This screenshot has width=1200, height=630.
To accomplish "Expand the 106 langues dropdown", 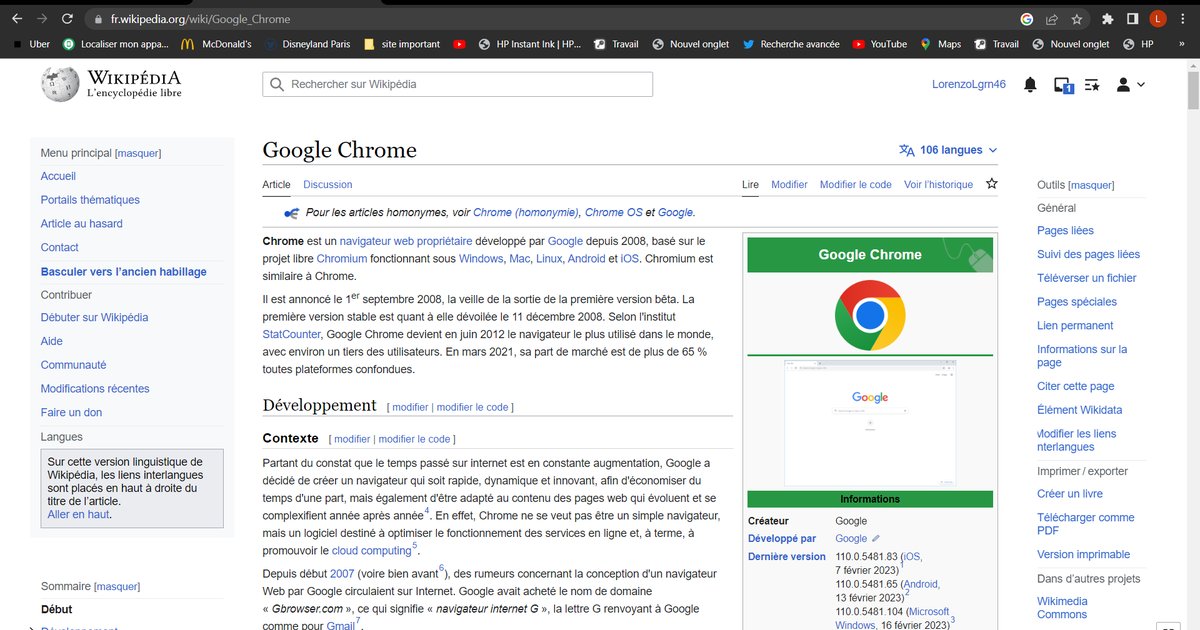I will 948,150.
